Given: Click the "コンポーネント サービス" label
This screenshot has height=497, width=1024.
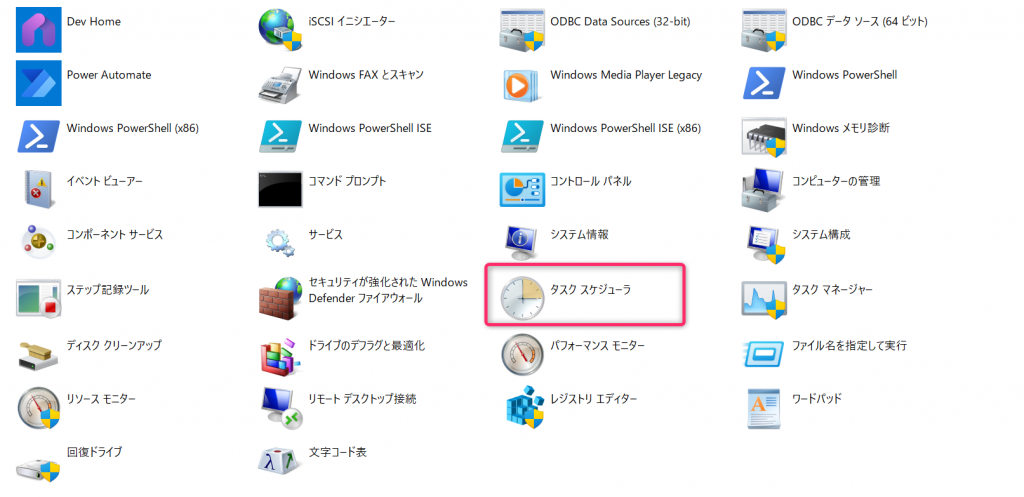Looking at the screenshot, I should tap(115, 234).
